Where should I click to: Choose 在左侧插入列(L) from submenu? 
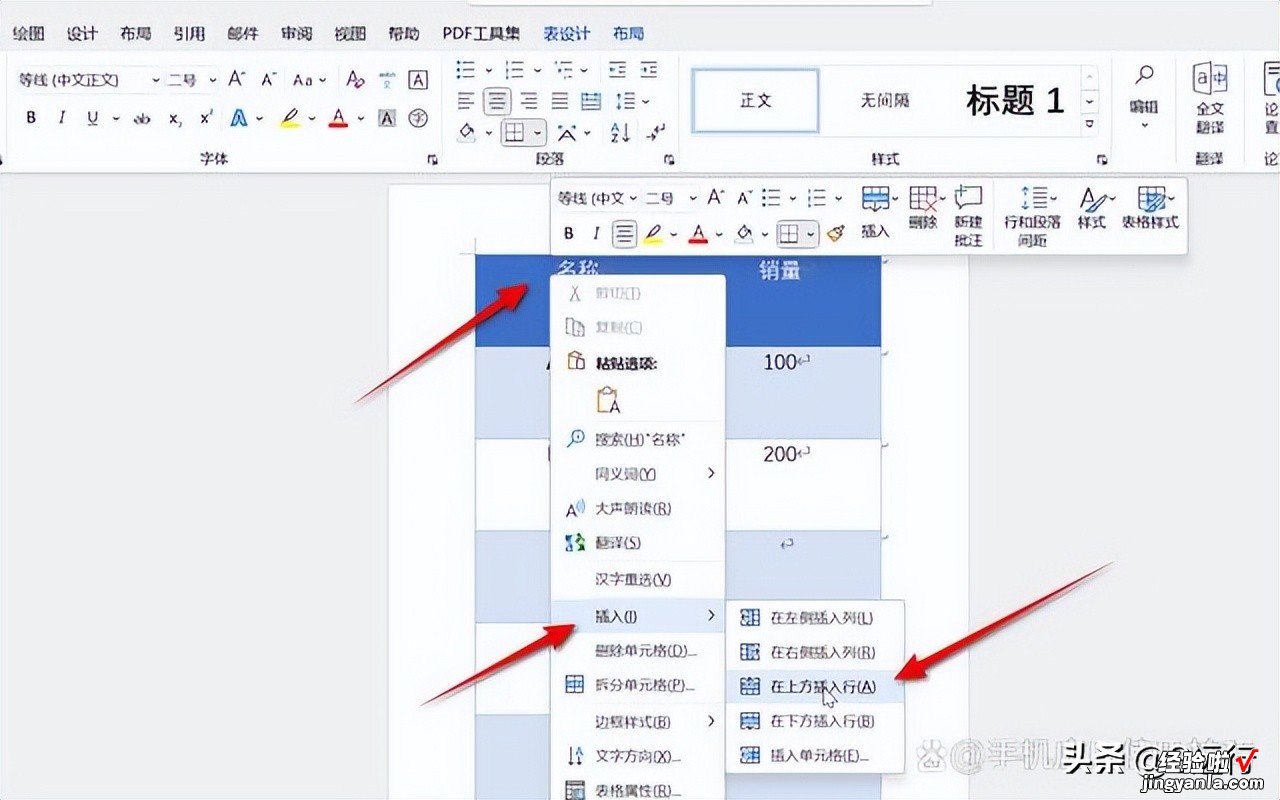click(815, 618)
